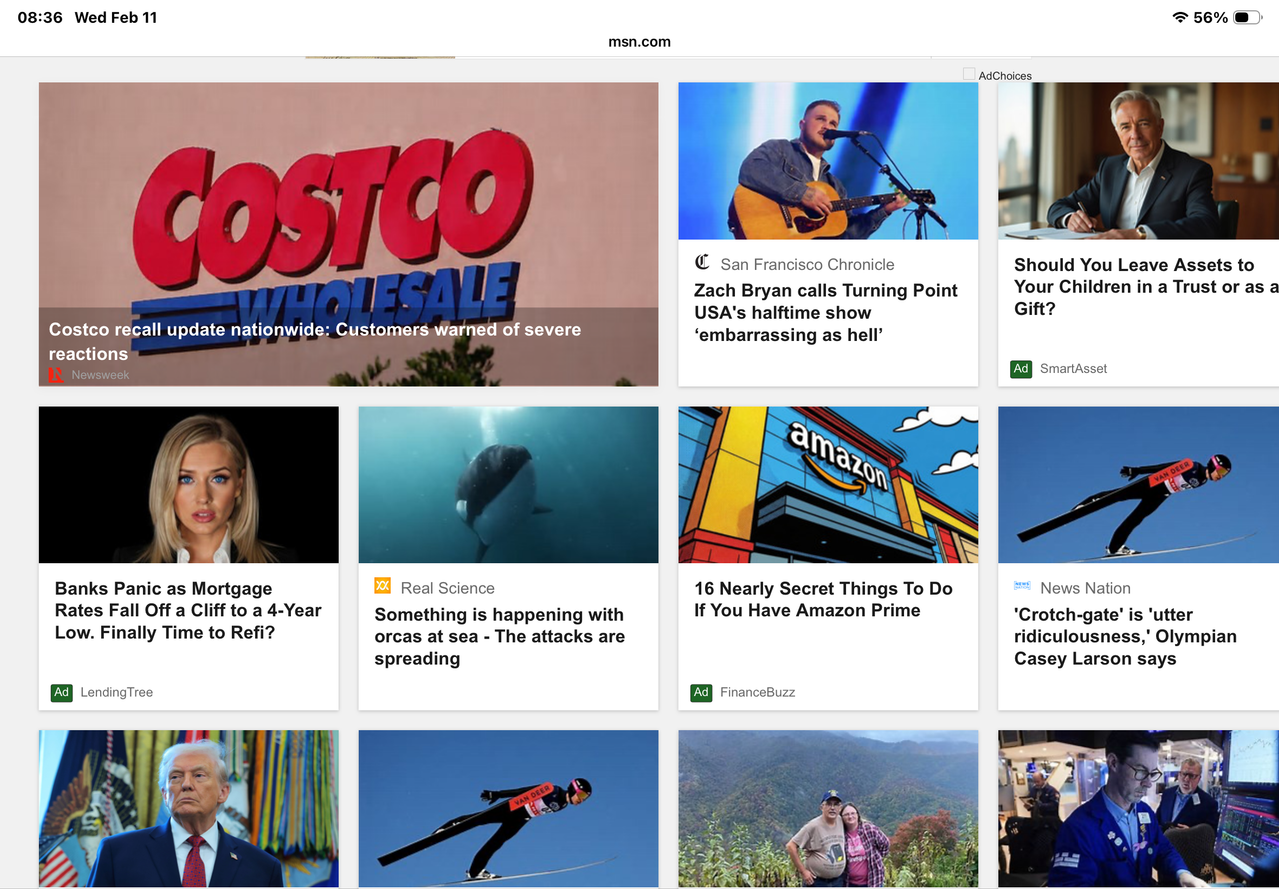
Task: Tap the FinanceBuzz advertiser name
Action: point(757,692)
